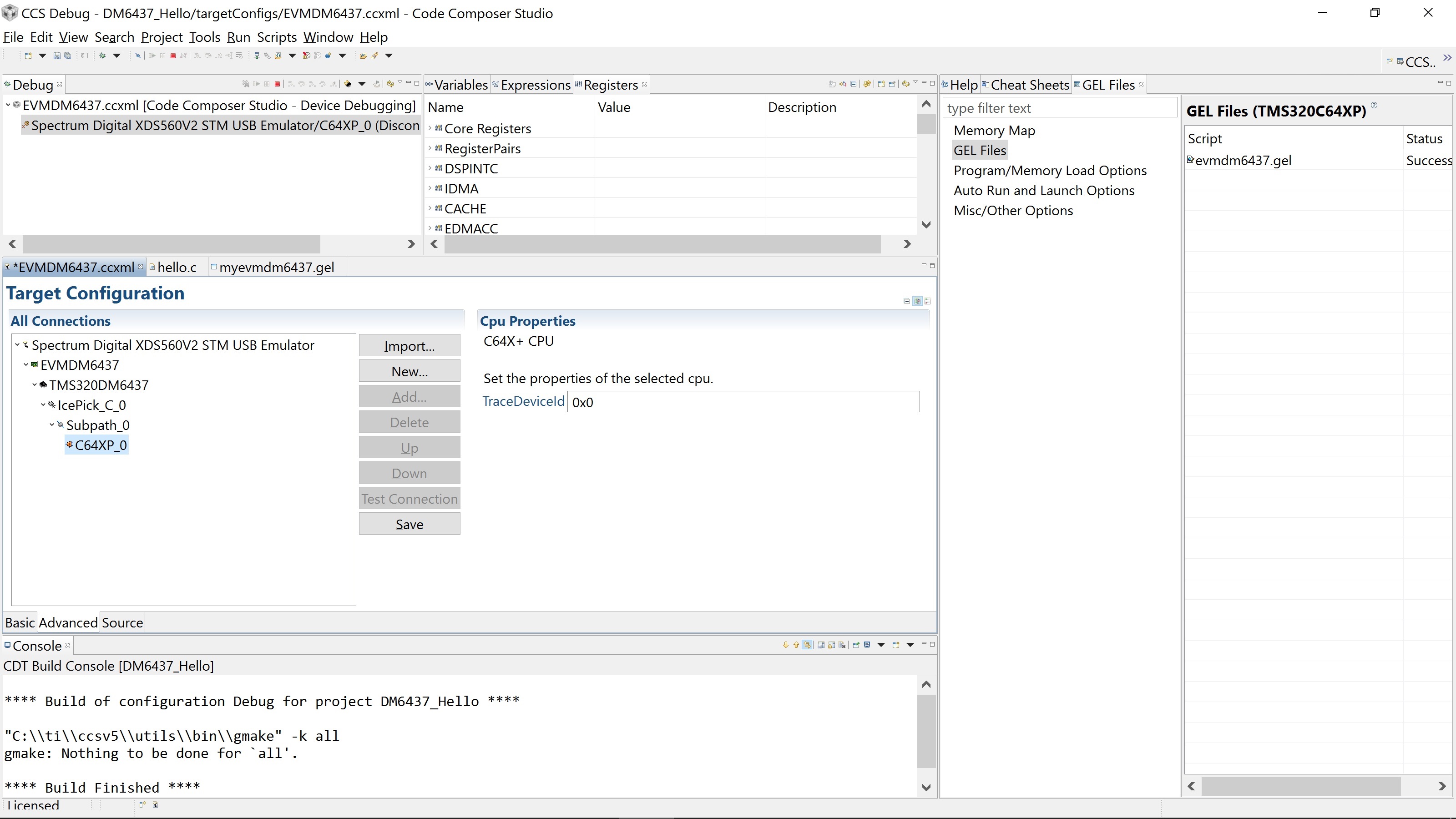Click the clock profiling toolbar icon
Image resolution: width=1456 pixels, height=819 pixels.
click(x=306, y=56)
